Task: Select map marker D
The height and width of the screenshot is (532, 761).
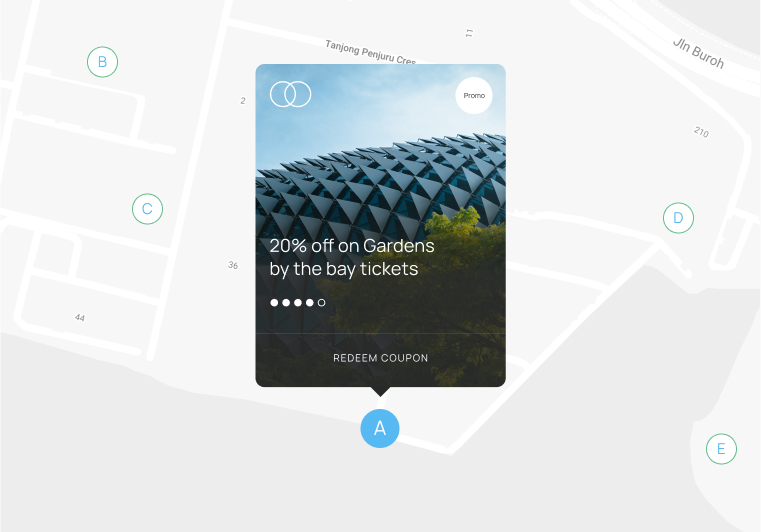Action: [x=678, y=218]
